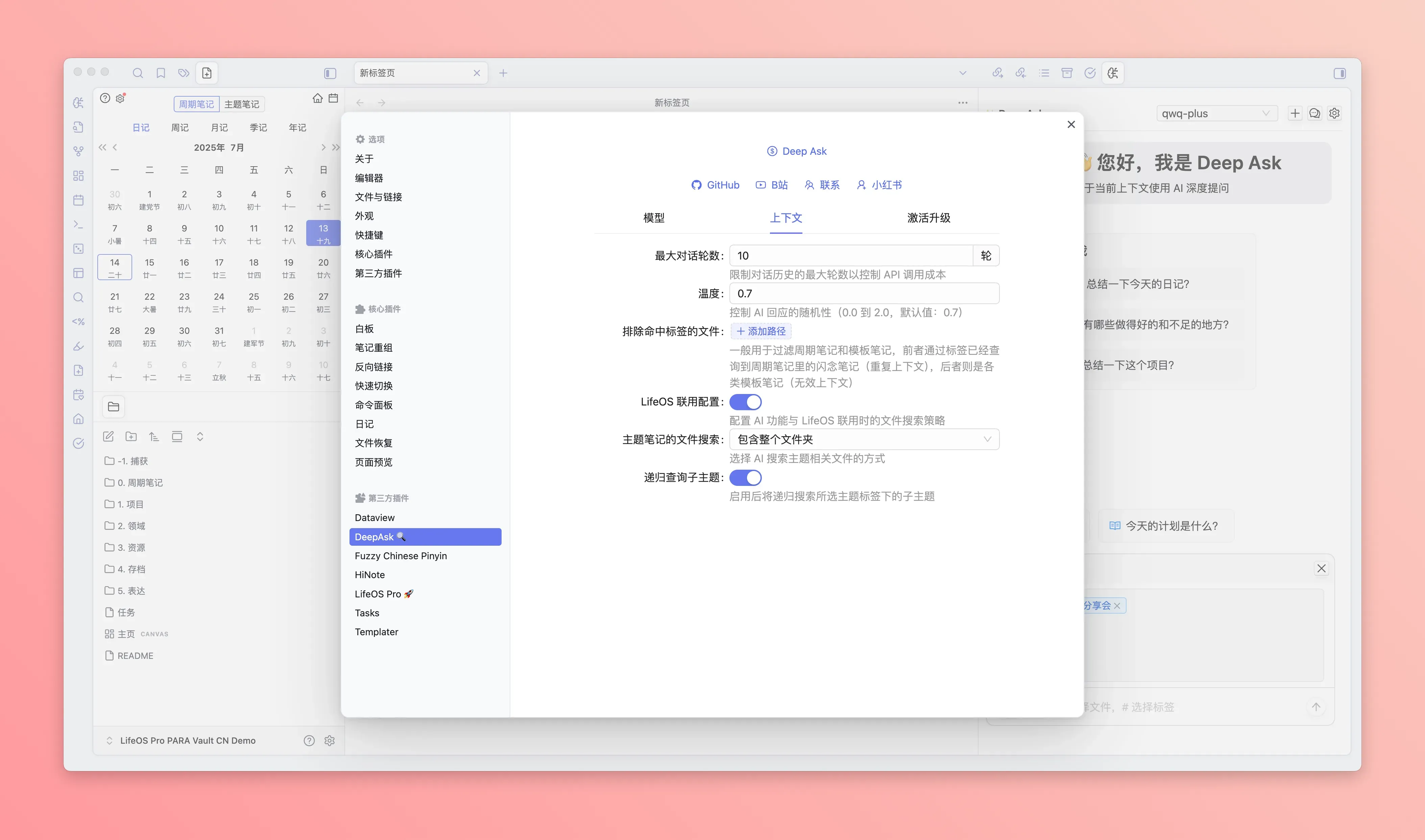Go to previous month in calendar

coord(115,147)
